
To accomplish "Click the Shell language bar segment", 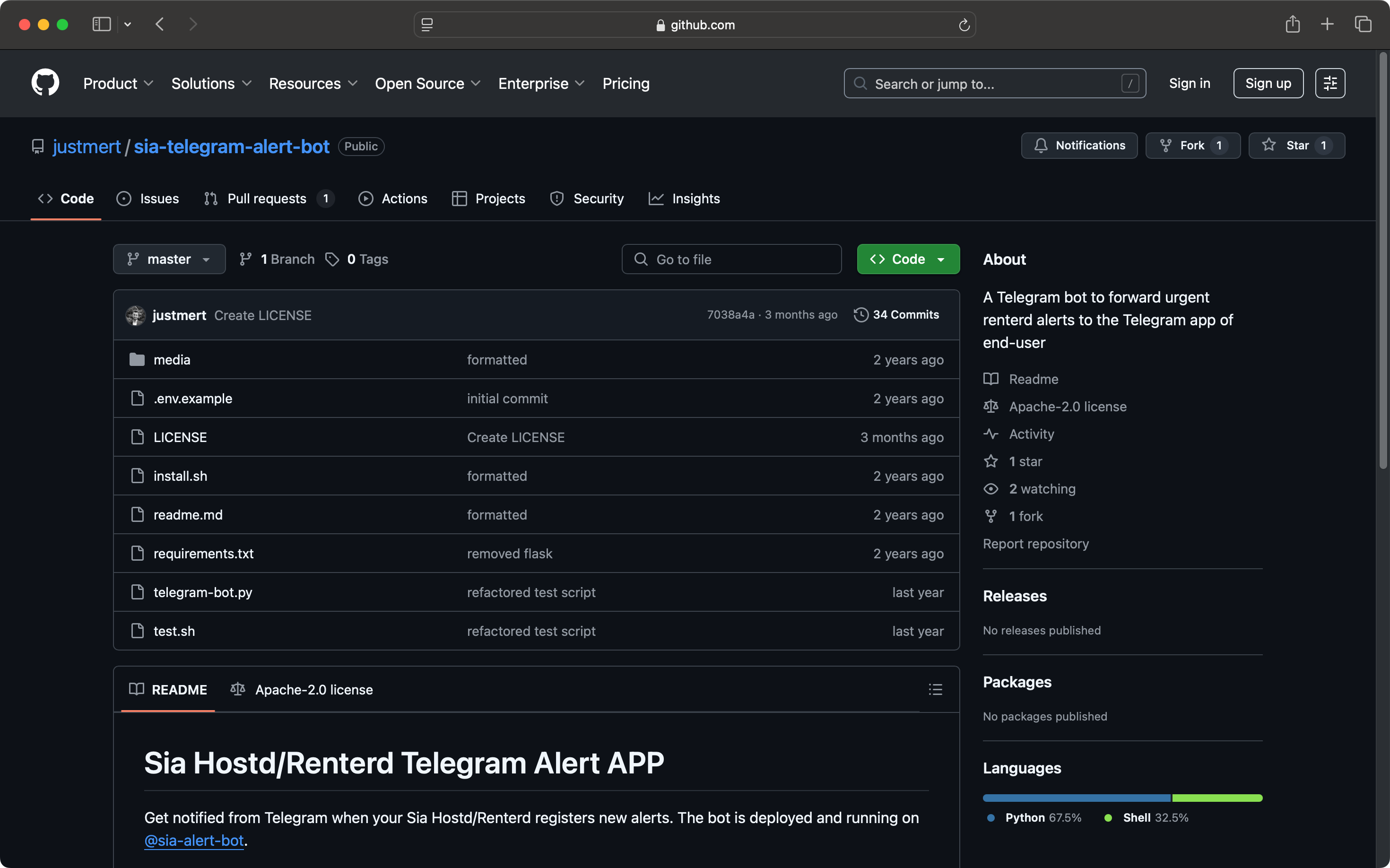I will point(1217,798).
